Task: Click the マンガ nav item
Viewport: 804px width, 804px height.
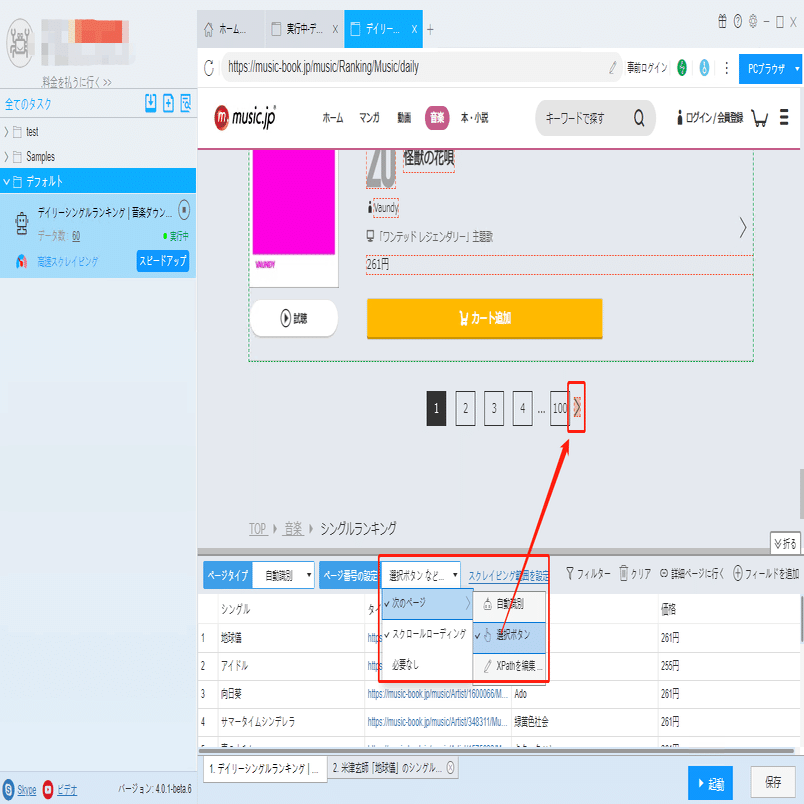Action: point(369,118)
